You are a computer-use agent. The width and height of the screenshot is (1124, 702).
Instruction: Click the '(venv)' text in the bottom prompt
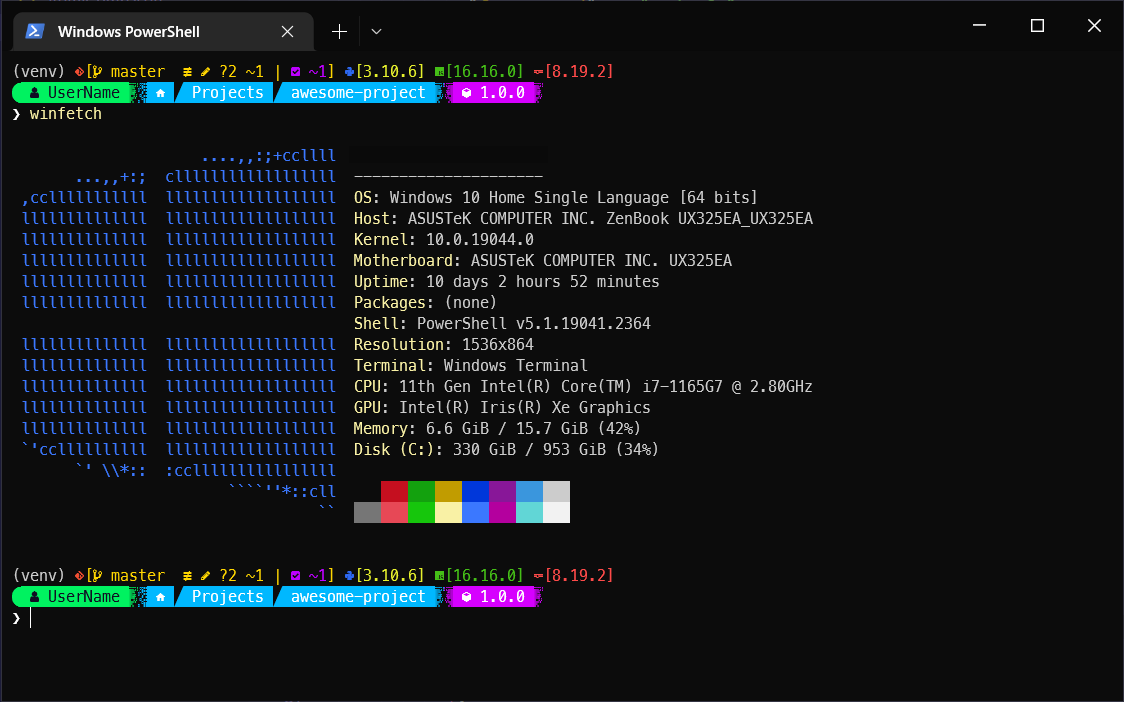coord(39,576)
